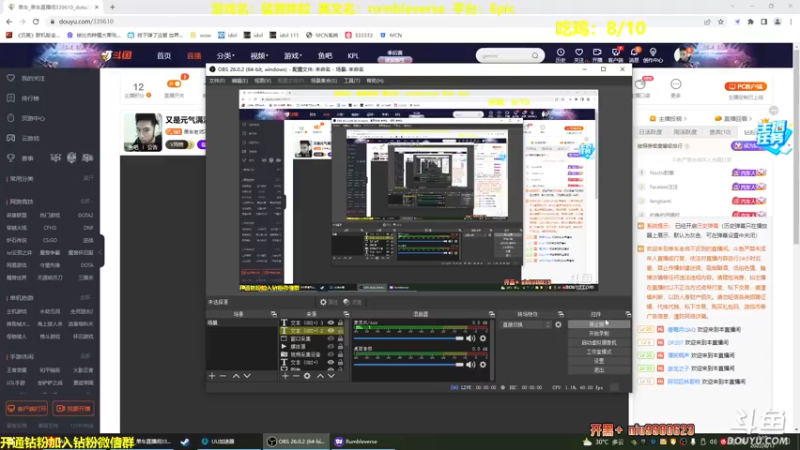Click Filters button above the OBS docks

tap(352, 302)
